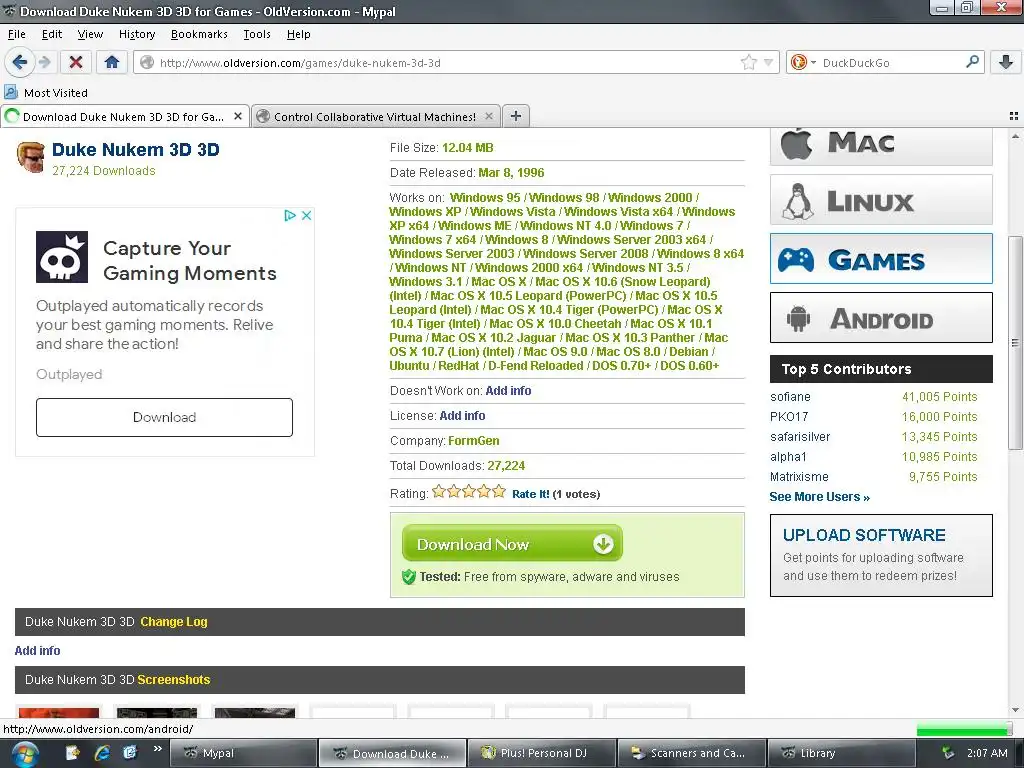Screen dimensions: 1024x768
Task: Select the Linux penguin platform button
Action: click(881, 200)
